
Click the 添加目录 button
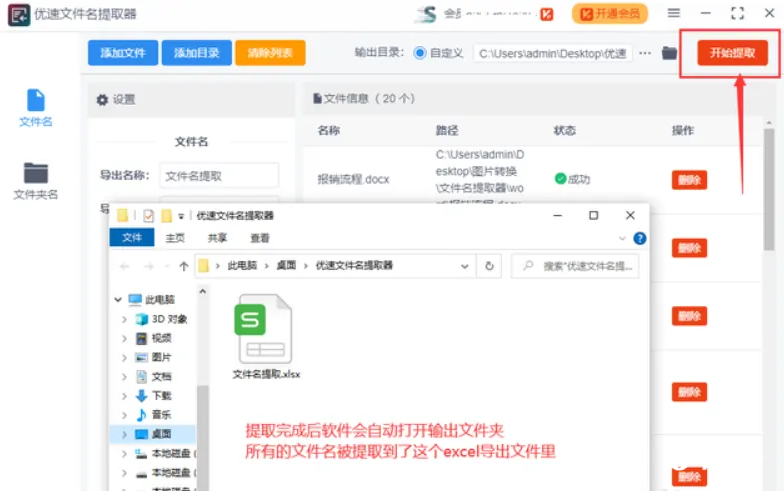point(196,53)
